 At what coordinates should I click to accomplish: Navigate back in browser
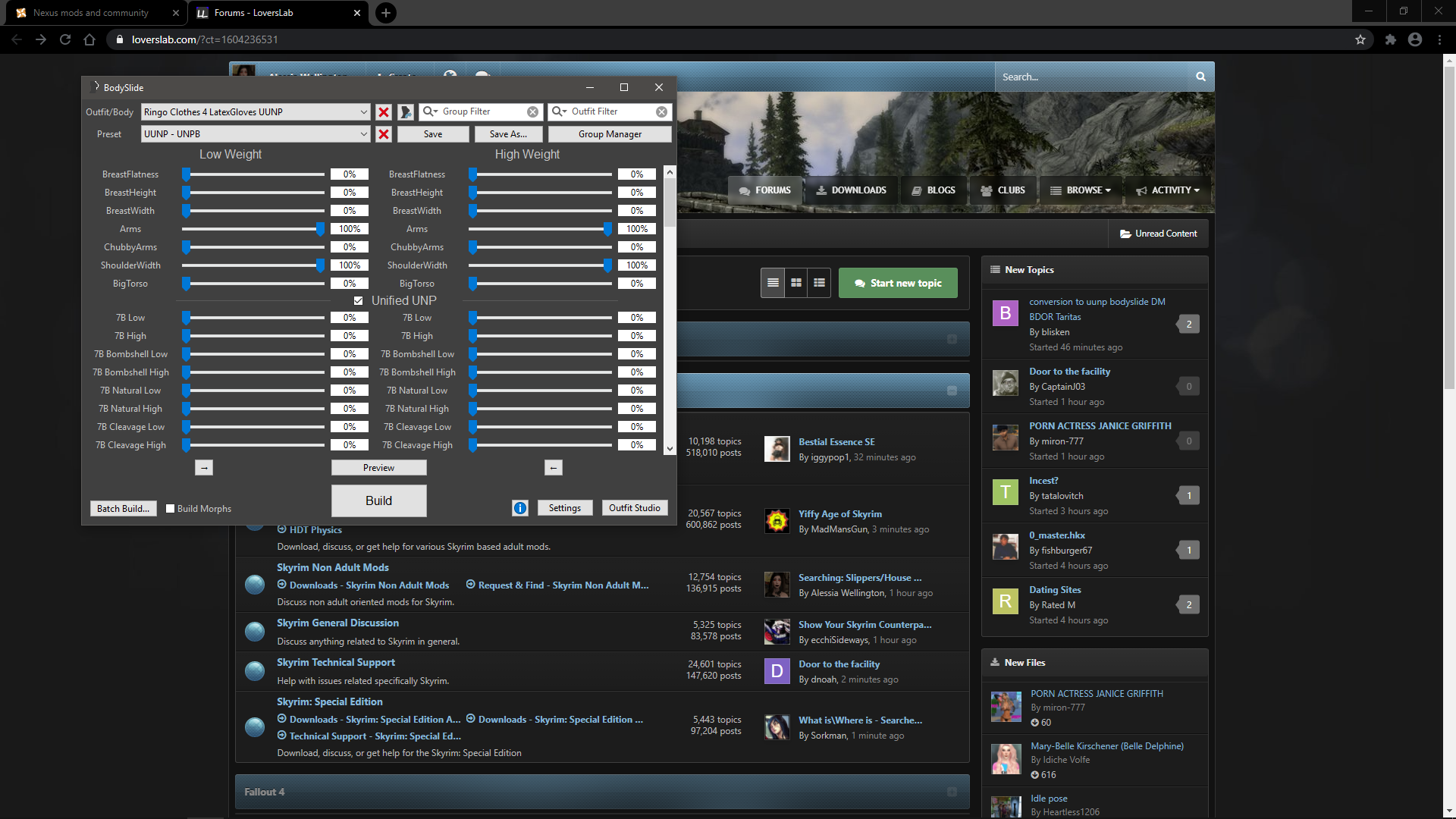click(17, 39)
